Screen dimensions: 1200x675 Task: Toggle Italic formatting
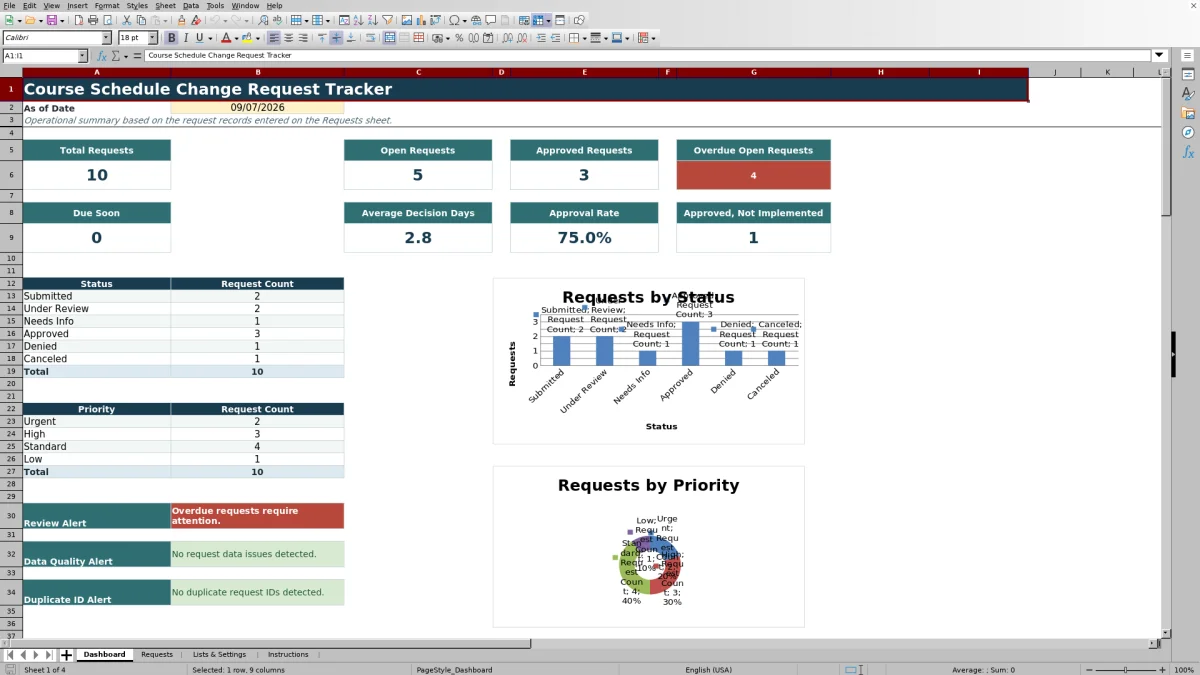(185, 38)
